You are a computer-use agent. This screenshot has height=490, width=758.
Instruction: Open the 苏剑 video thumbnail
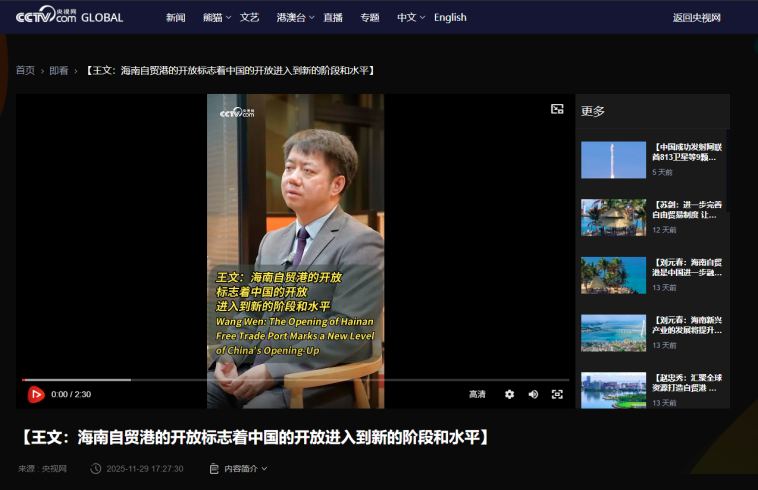click(x=613, y=217)
